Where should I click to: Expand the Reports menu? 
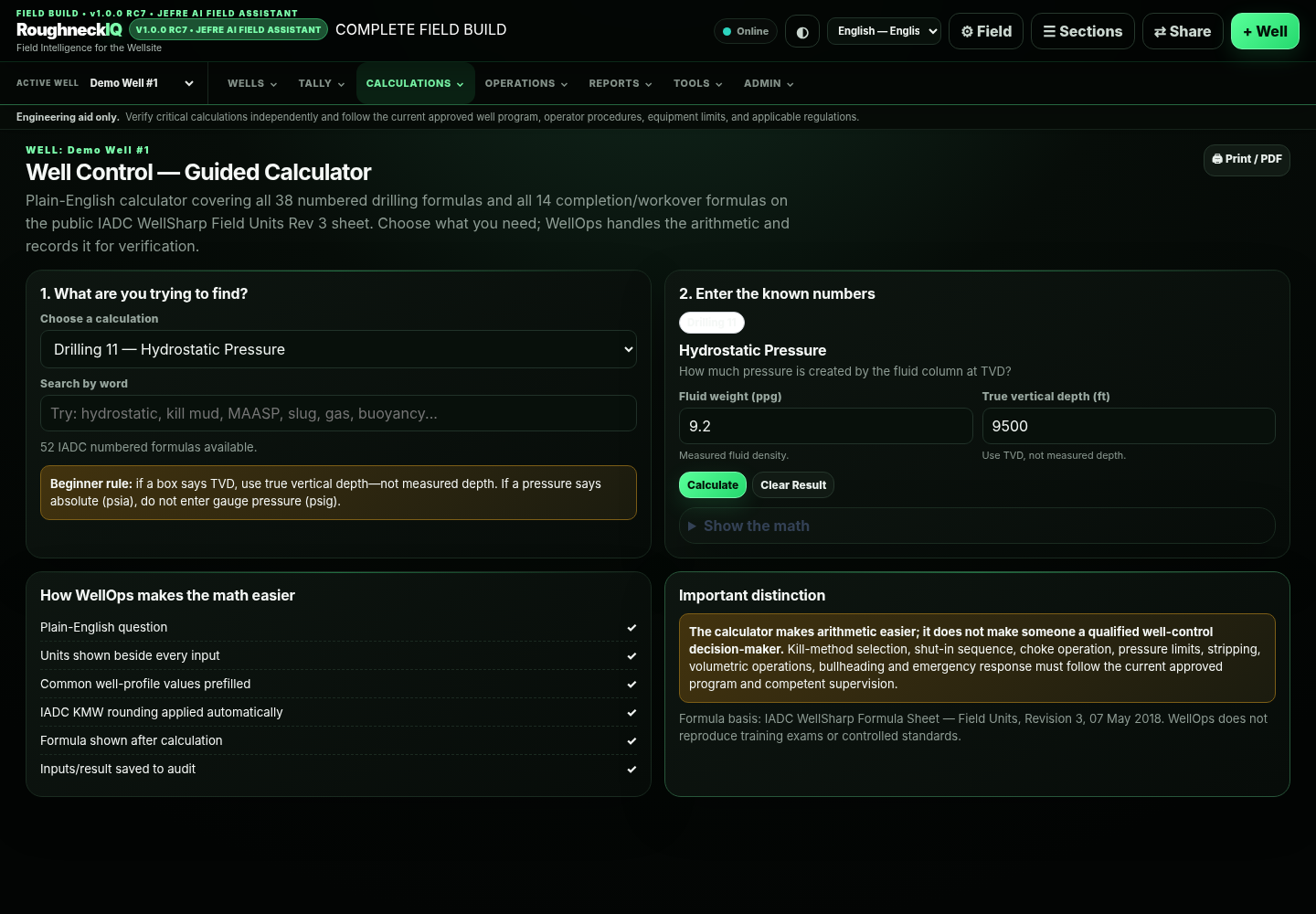pyautogui.click(x=621, y=83)
